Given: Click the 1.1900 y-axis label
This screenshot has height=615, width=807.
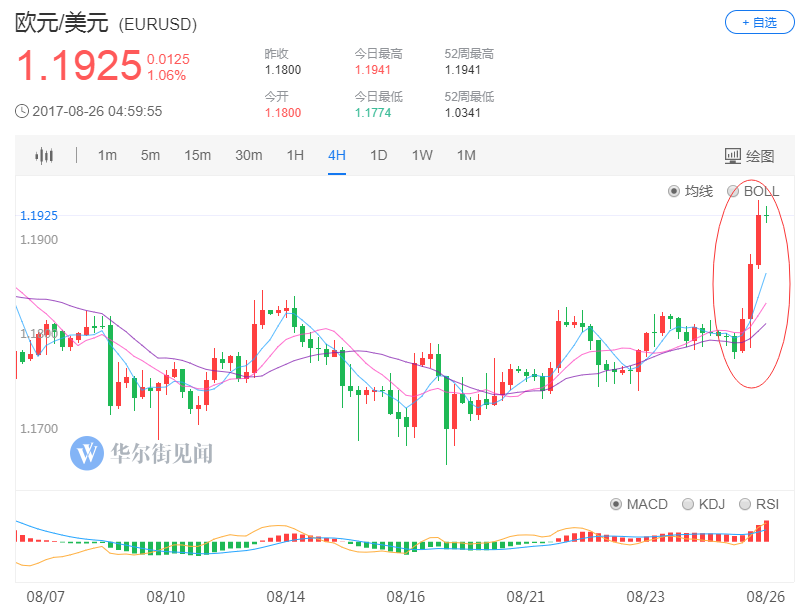Looking at the screenshot, I should (39, 240).
